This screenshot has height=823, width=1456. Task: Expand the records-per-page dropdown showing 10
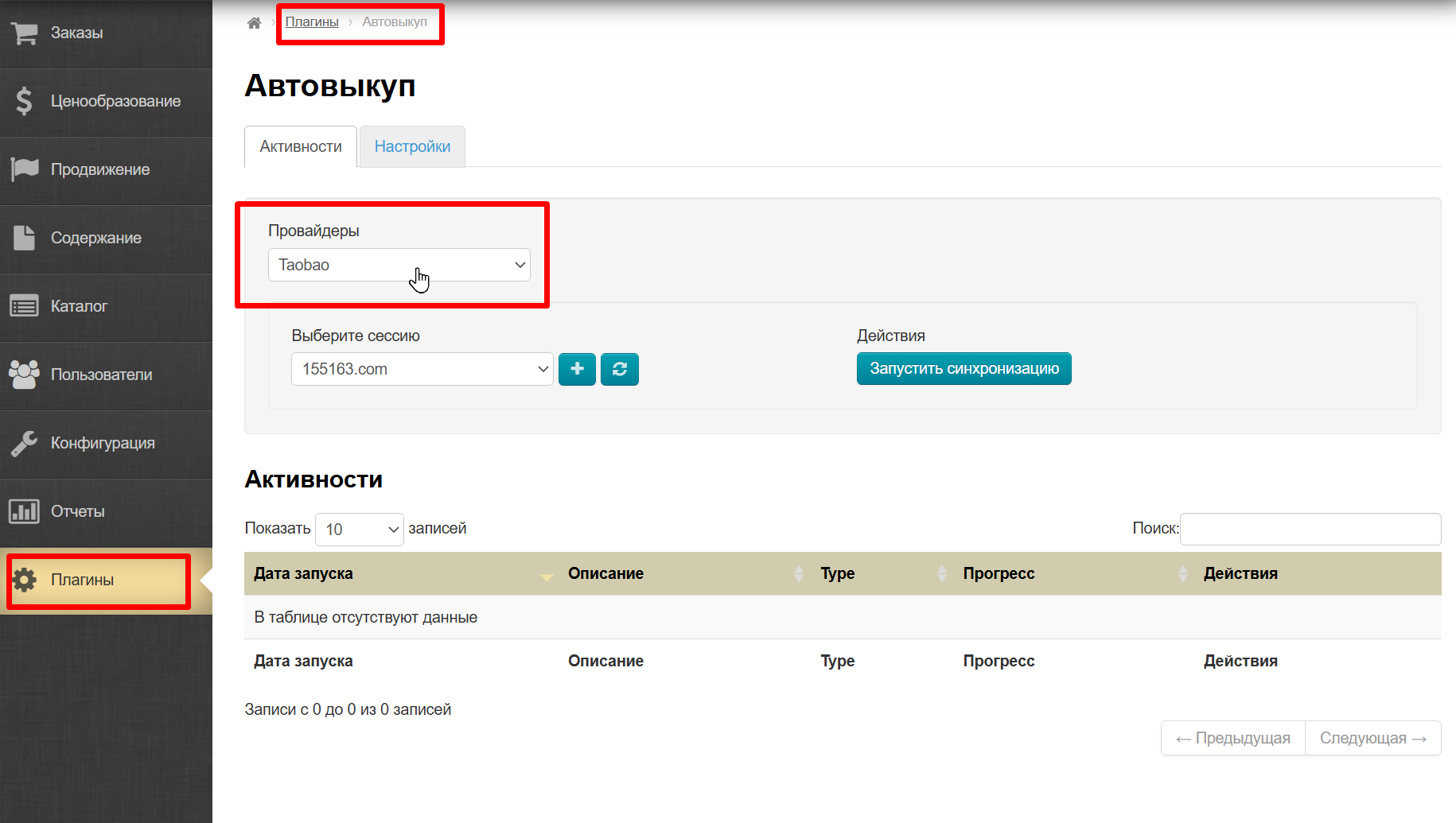point(359,530)
